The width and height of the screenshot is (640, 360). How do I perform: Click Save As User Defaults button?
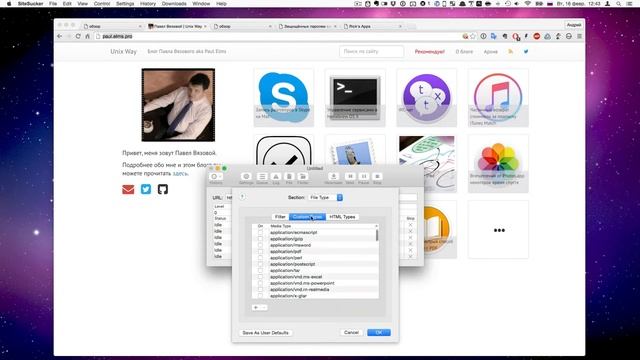tap(265, 333)
